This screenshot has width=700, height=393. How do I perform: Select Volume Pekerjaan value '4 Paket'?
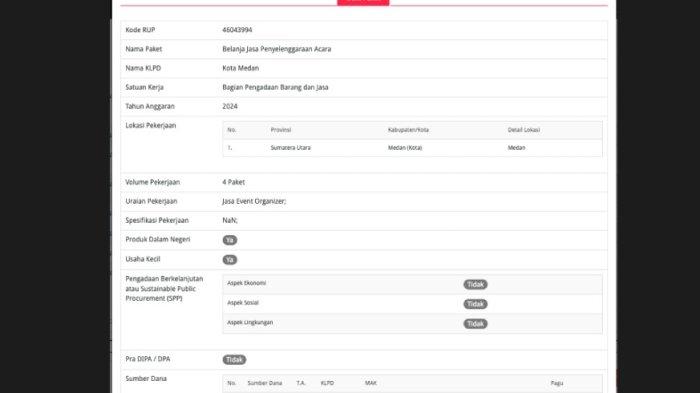(x=233, y=182)
